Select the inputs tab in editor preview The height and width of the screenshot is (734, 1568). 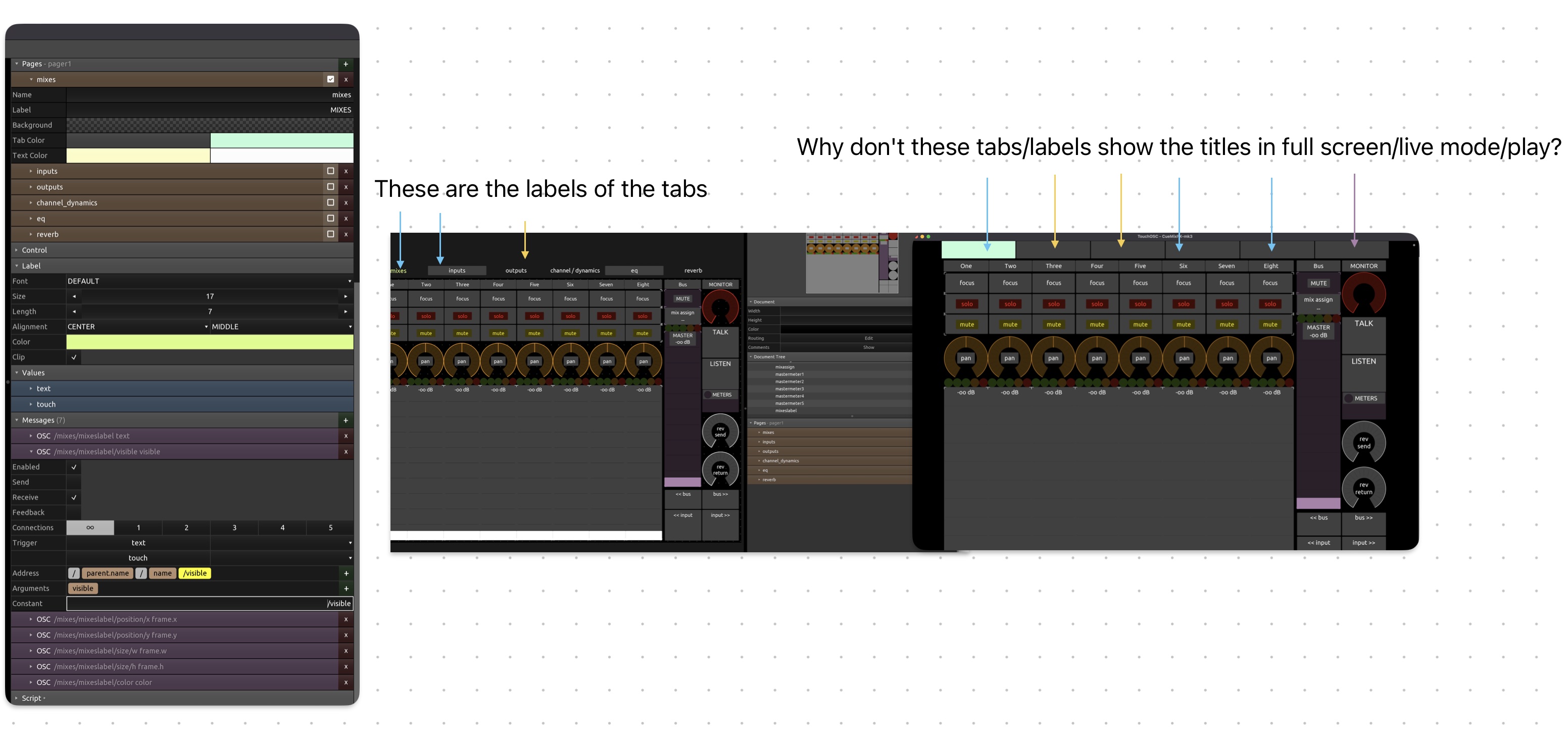pos(457,271)
